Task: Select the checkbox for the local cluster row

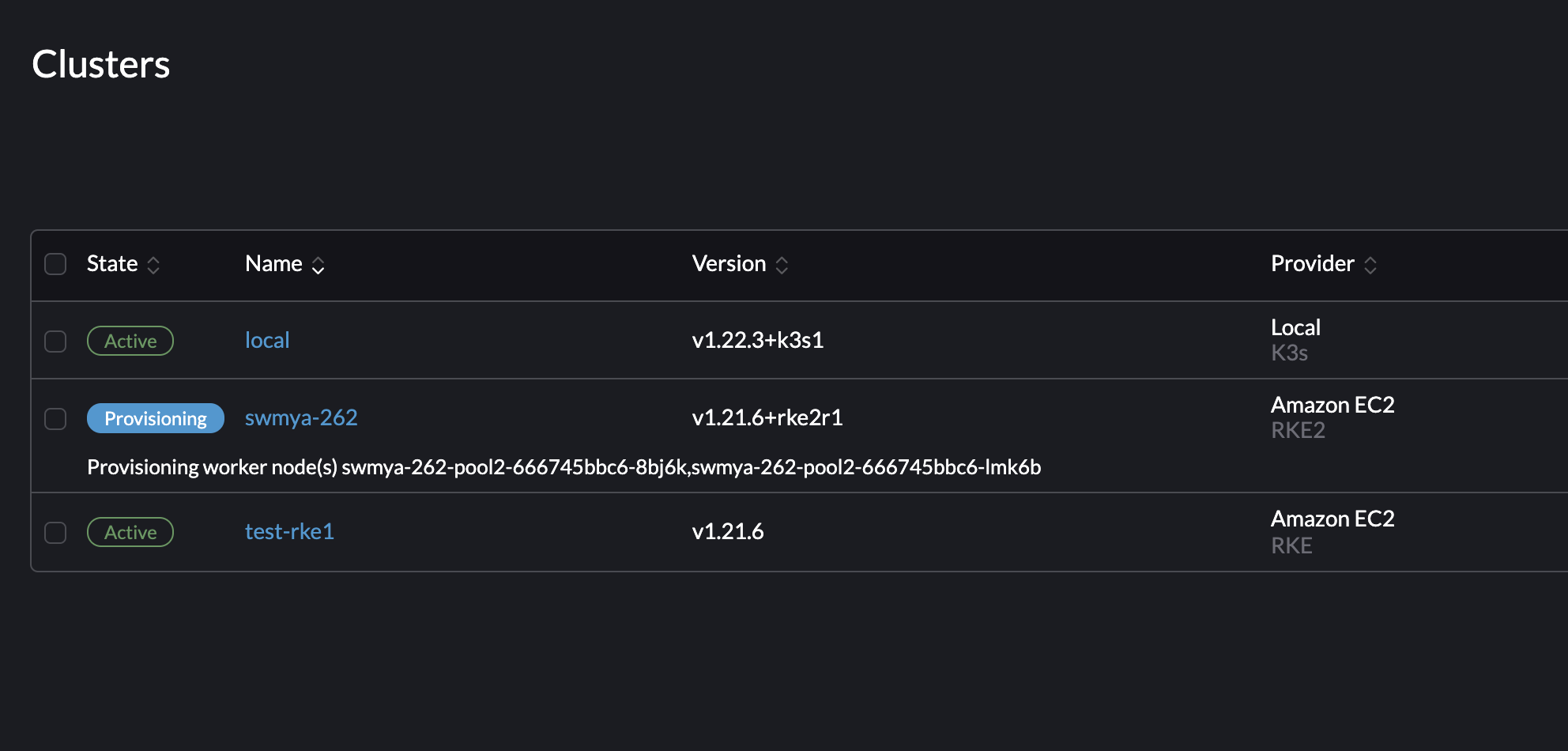Action: pos(55,341)
